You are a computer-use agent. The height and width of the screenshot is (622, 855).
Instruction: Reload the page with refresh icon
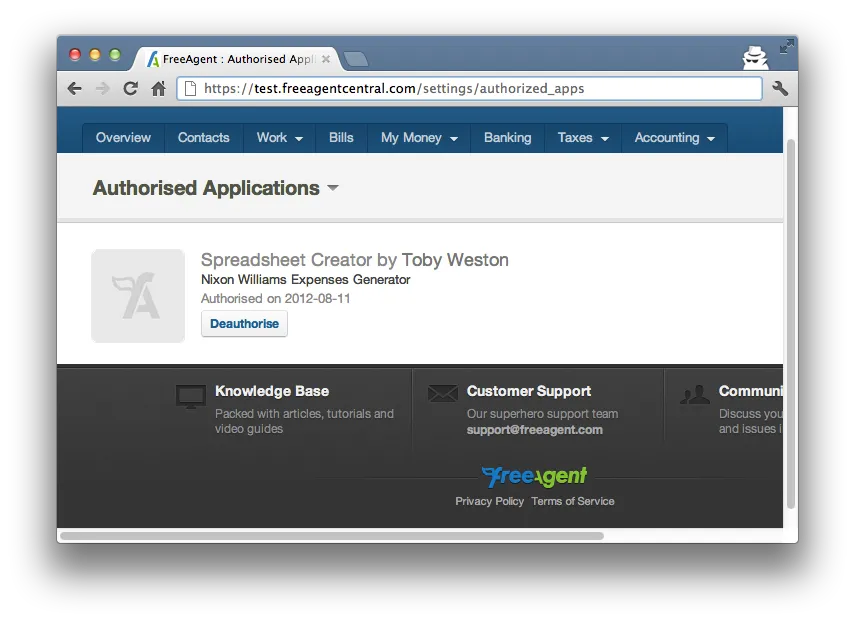tap(130, 88)
